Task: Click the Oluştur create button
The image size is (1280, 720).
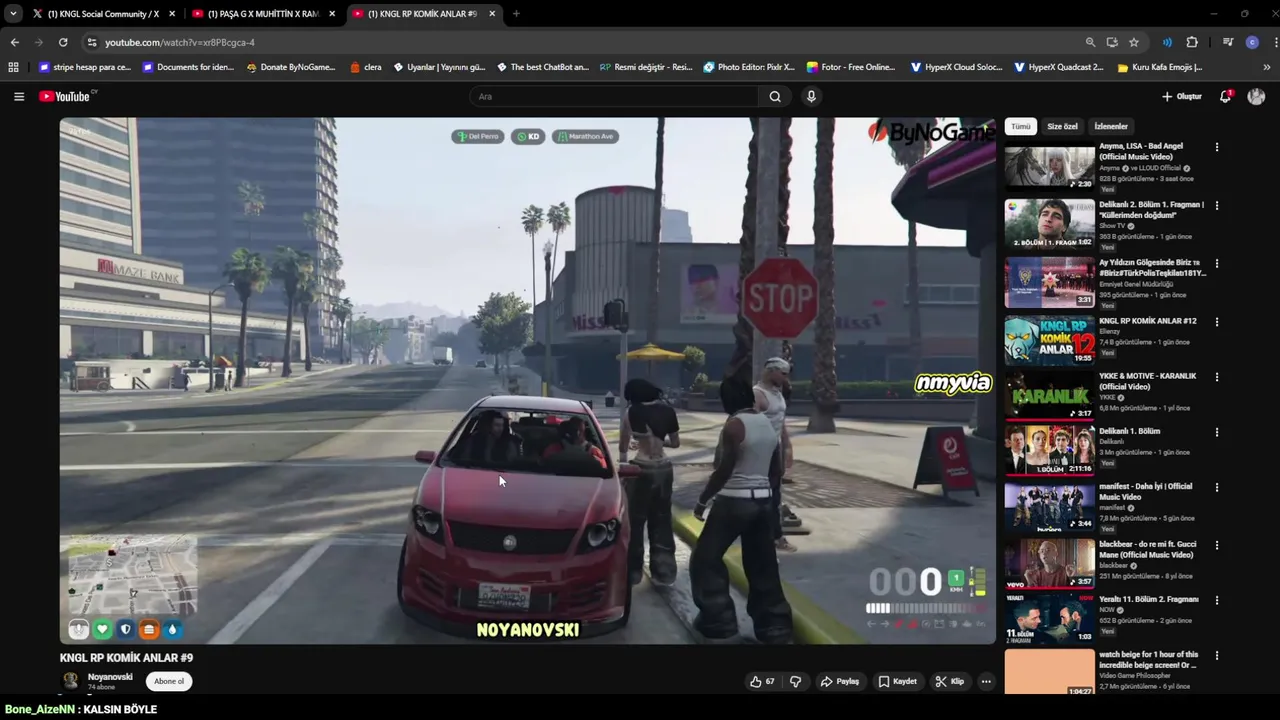Action: tap(1181, 96)
